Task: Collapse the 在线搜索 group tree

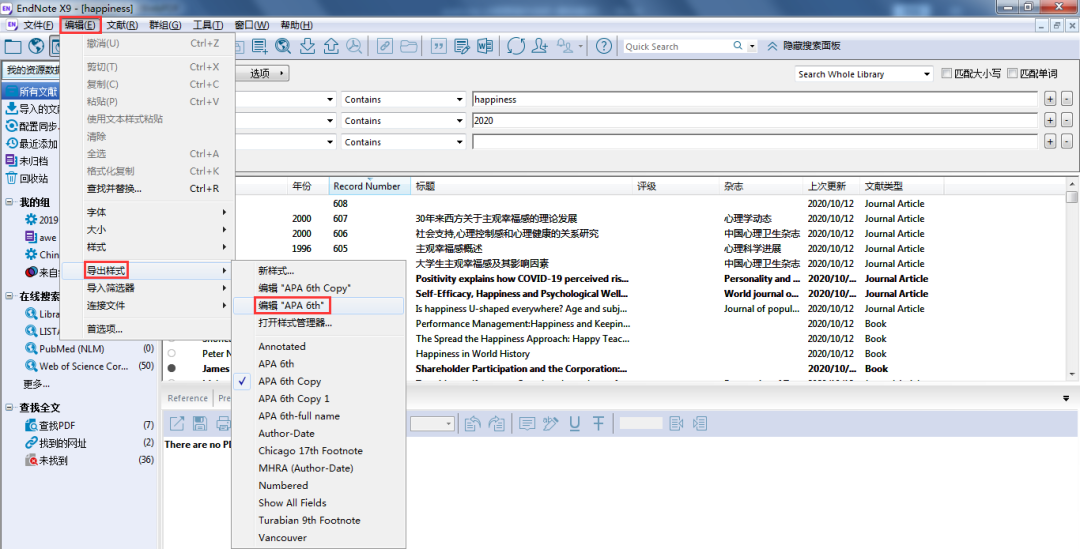Action: pyautogui.click(x=10, y=296)
